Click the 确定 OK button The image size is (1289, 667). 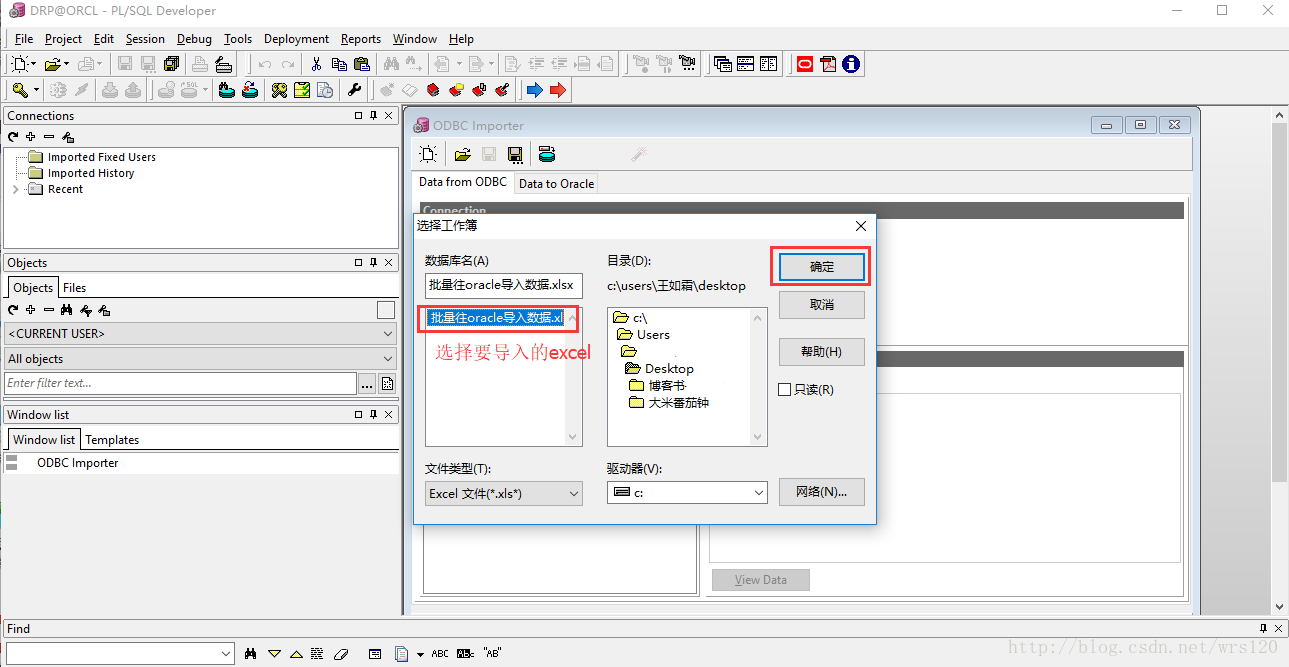(822, 267)
